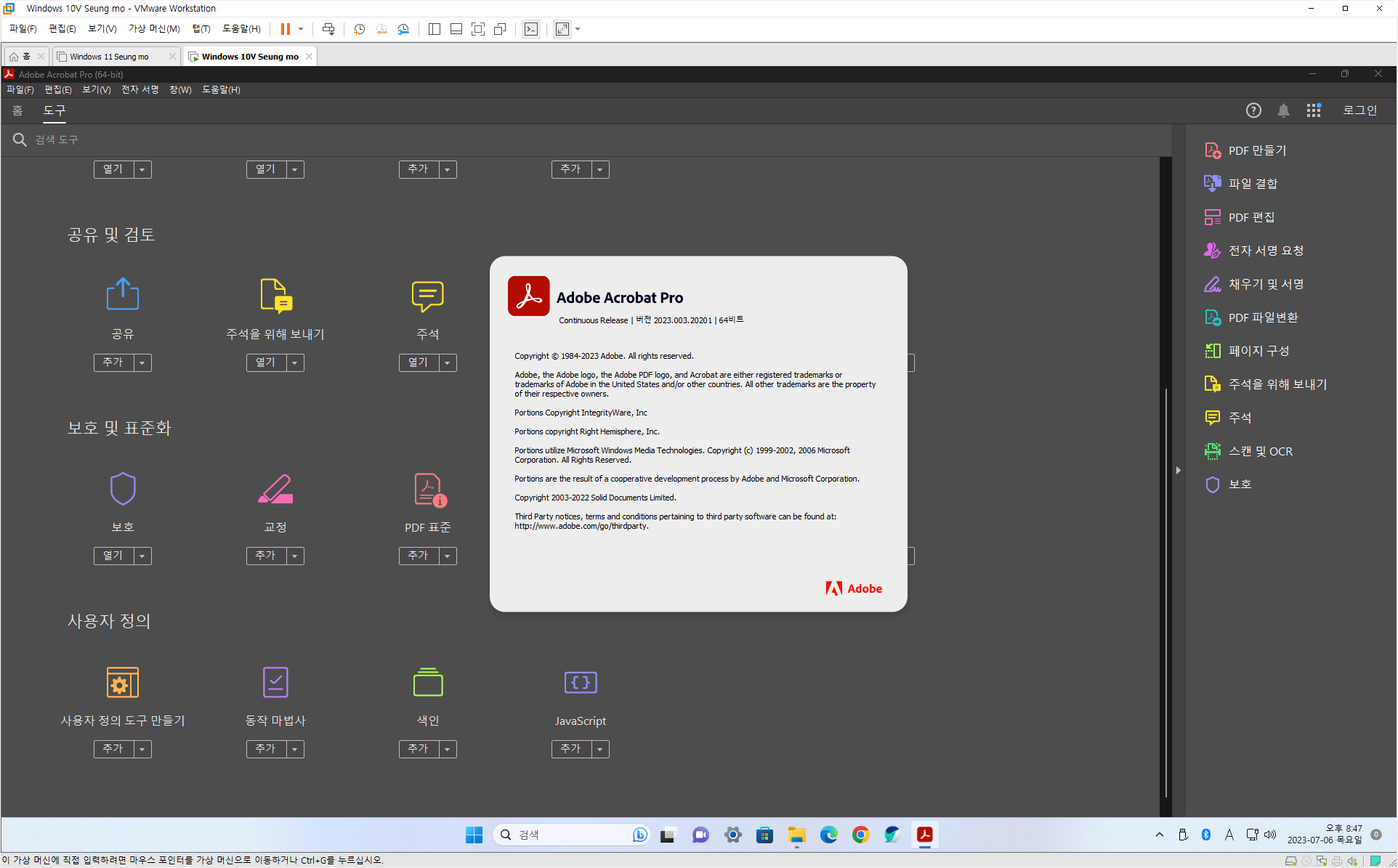
Task: Open the 전자 서명 menu
Action: [140, 89]
